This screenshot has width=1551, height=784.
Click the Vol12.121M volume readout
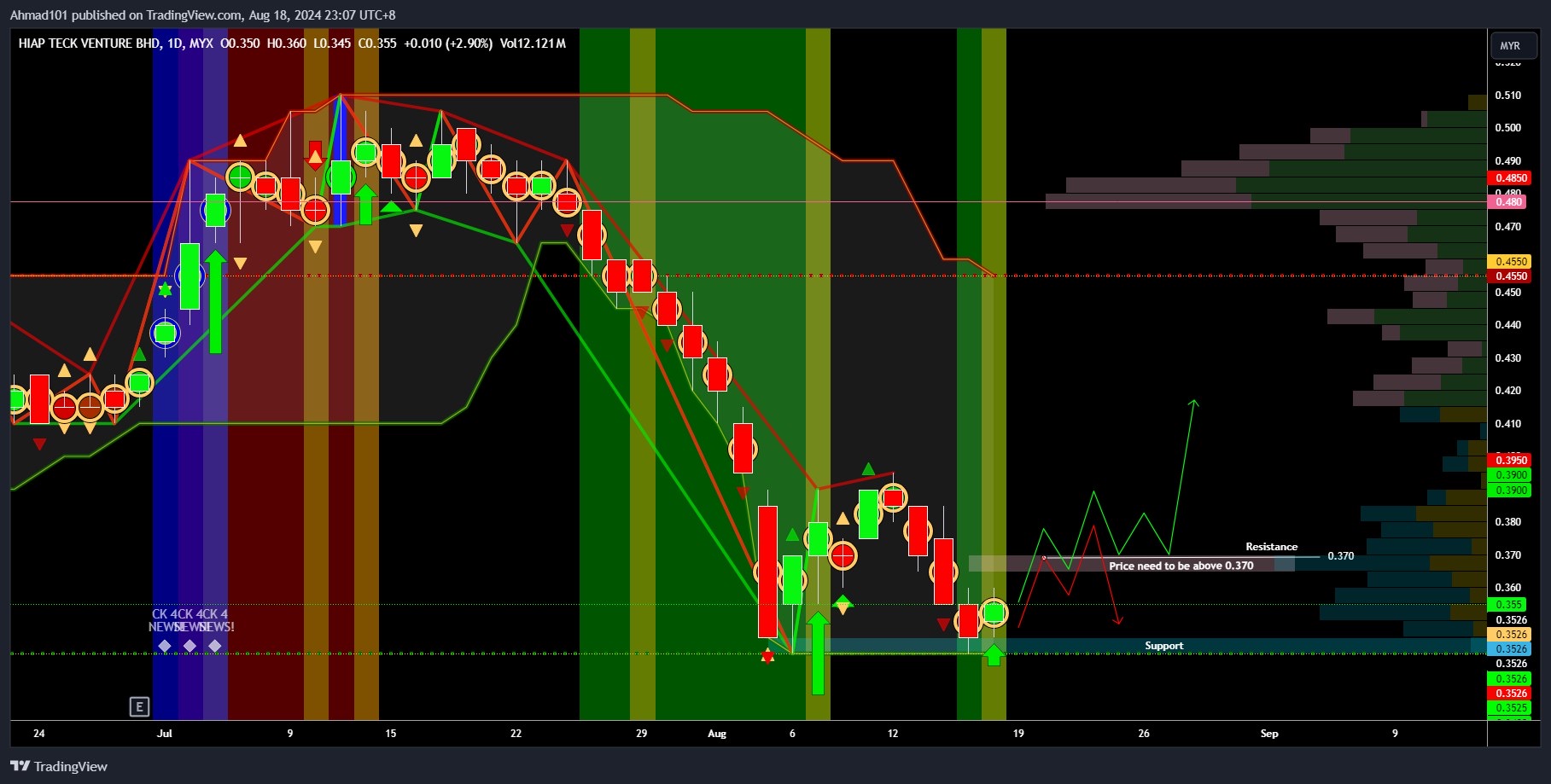click(533, 43)
